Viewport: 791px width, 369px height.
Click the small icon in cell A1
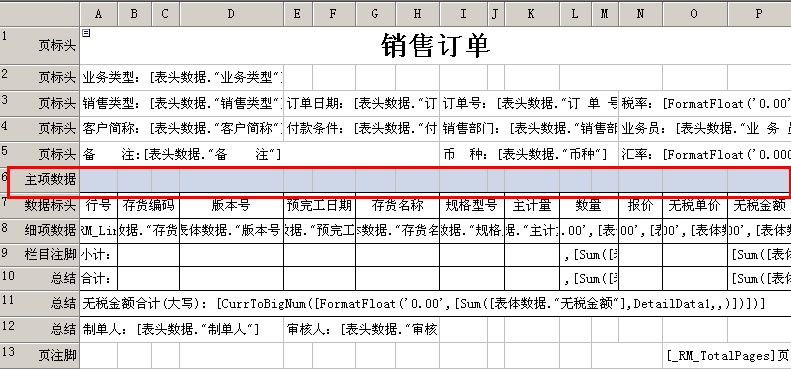86,33
